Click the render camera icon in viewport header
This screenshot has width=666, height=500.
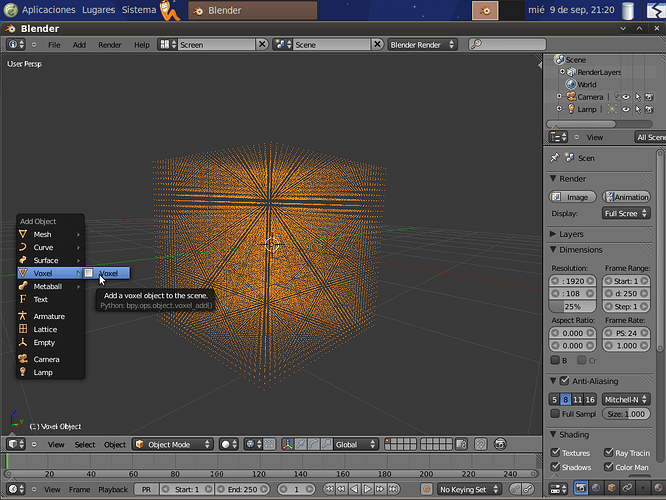pyautogui.click(x=500, y=444)
